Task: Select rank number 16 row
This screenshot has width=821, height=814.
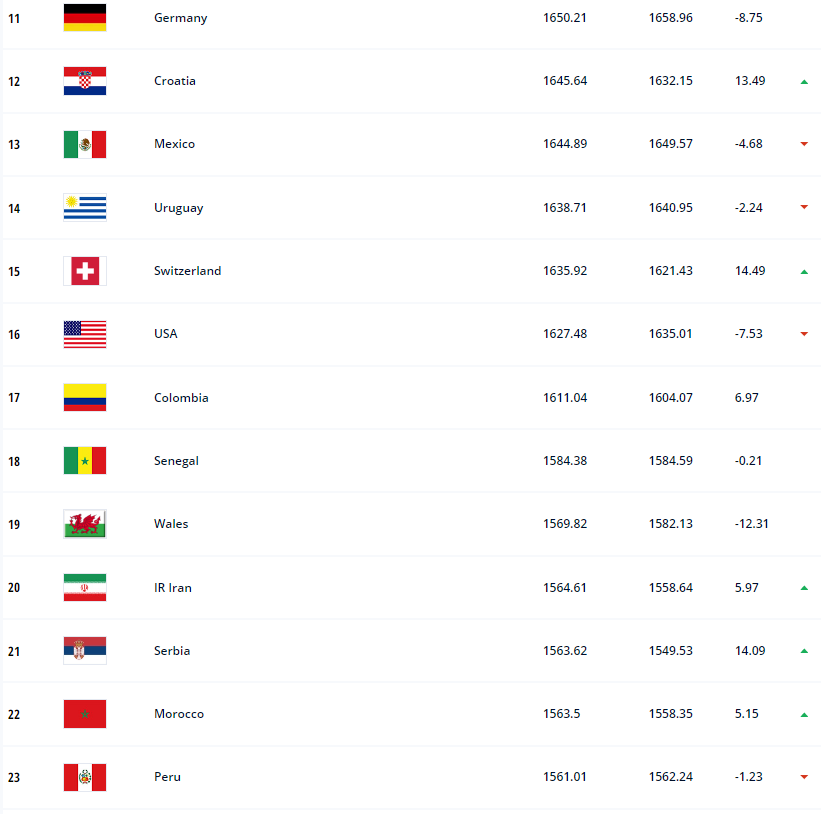Action: coord(14,334)
